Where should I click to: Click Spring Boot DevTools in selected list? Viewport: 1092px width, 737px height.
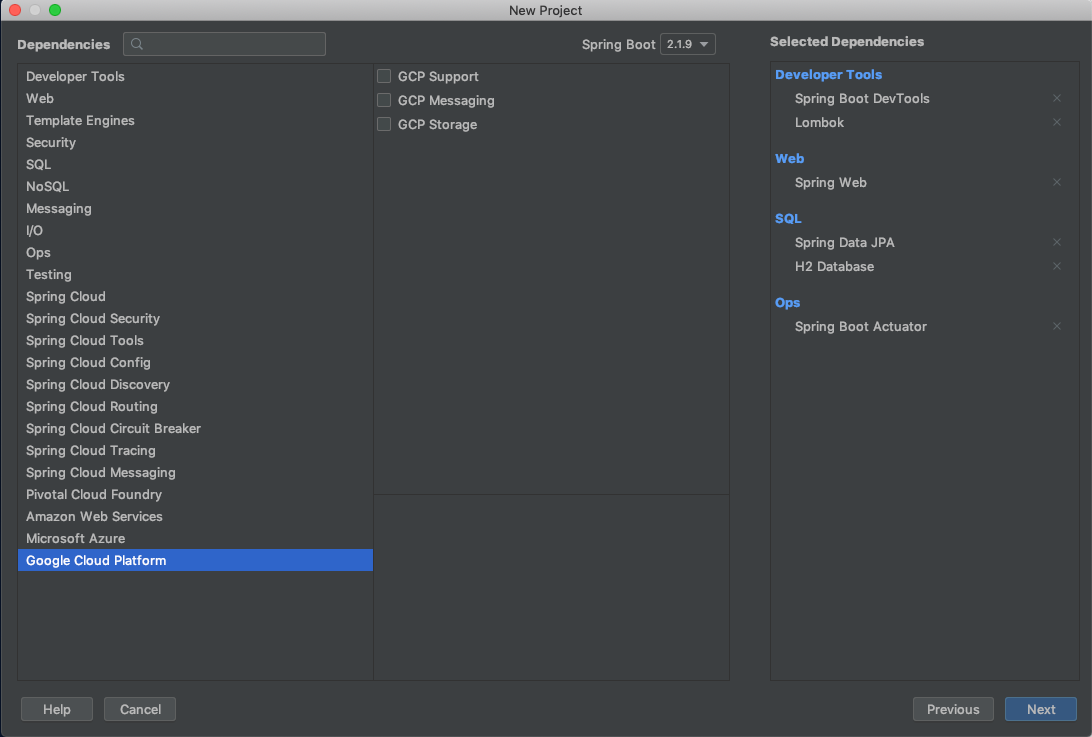click(861, 98)
